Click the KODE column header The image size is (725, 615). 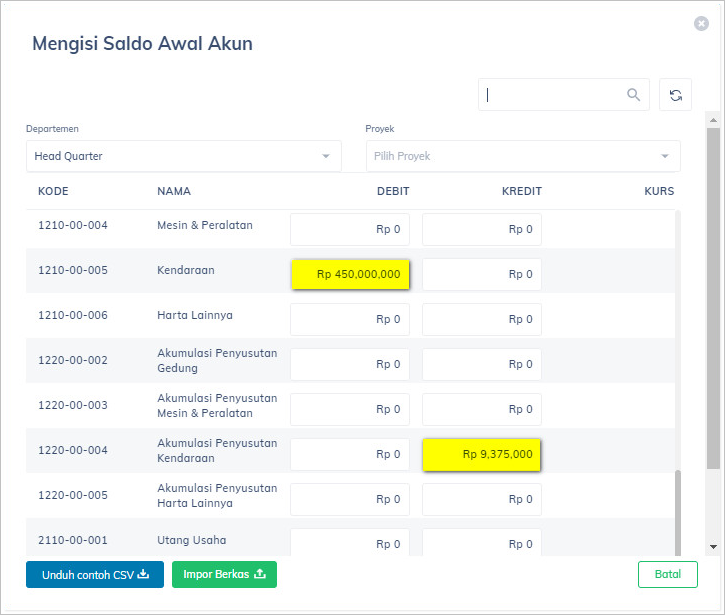point(53,191)
